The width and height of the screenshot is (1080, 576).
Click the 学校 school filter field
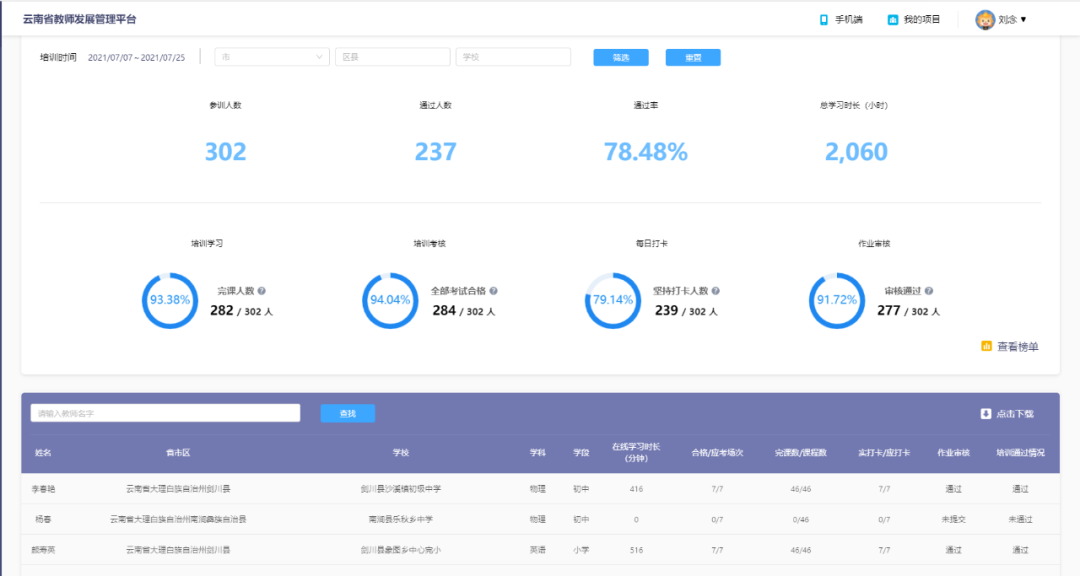[512, 57]
